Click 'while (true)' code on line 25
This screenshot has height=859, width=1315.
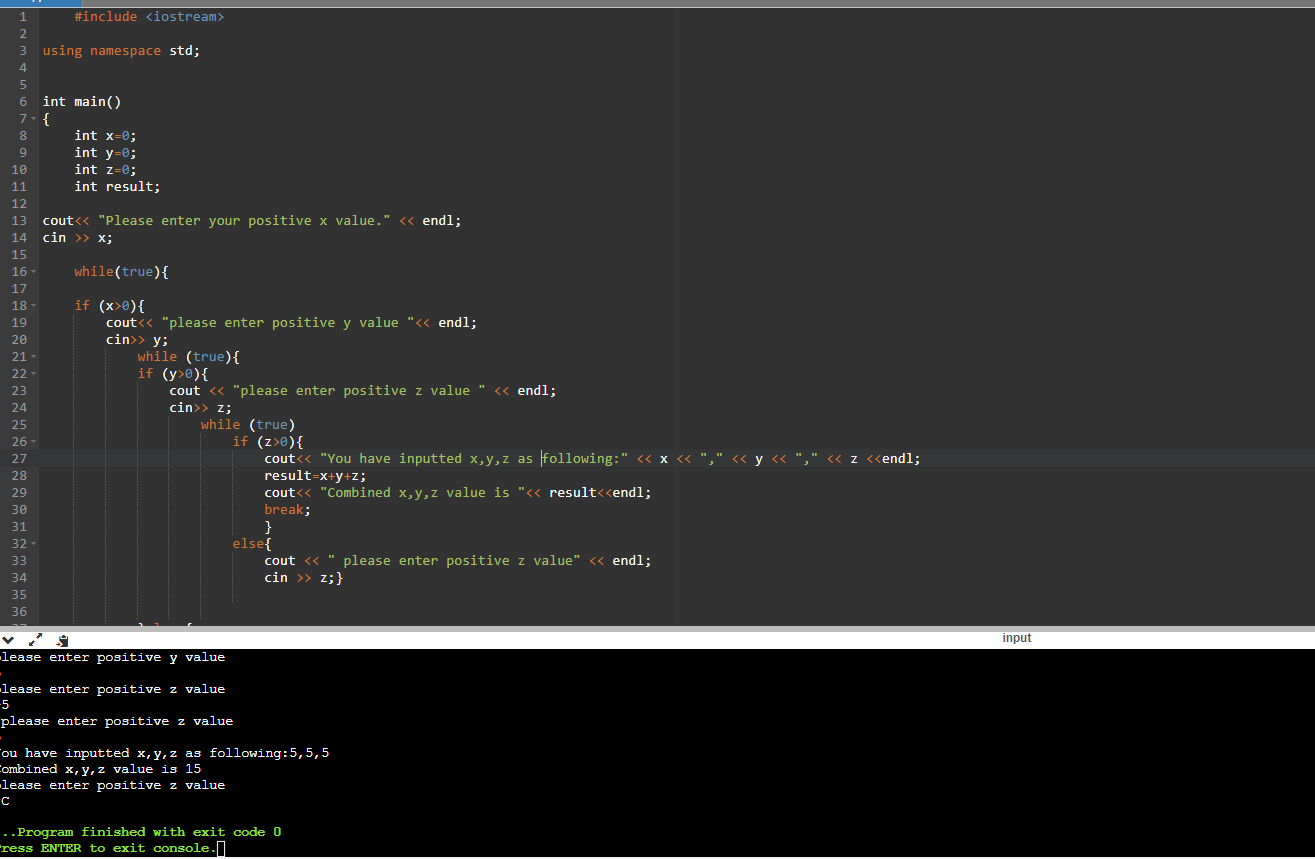click(x=248, y=425)
